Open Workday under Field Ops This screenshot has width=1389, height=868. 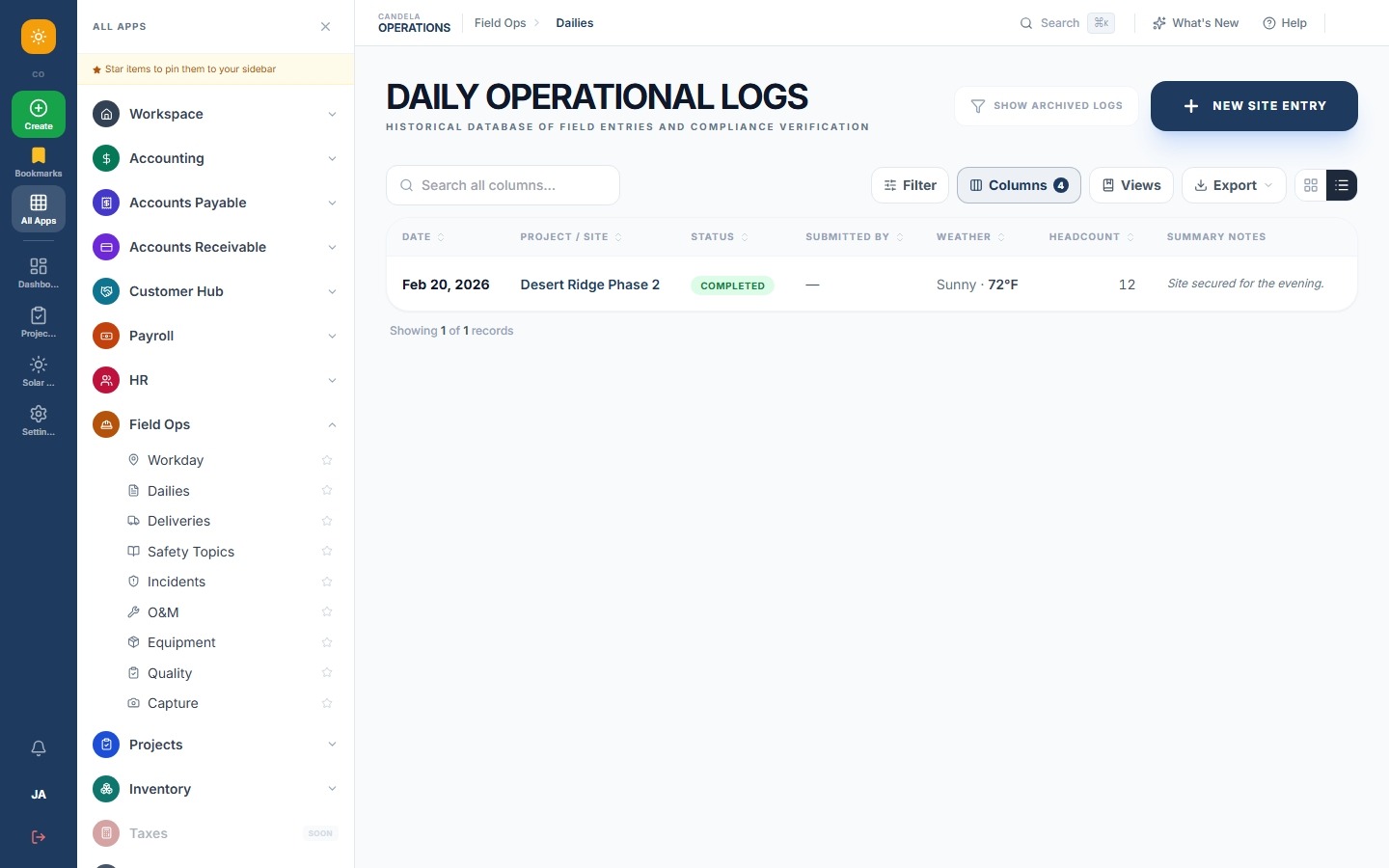click(x=176, y=460)
